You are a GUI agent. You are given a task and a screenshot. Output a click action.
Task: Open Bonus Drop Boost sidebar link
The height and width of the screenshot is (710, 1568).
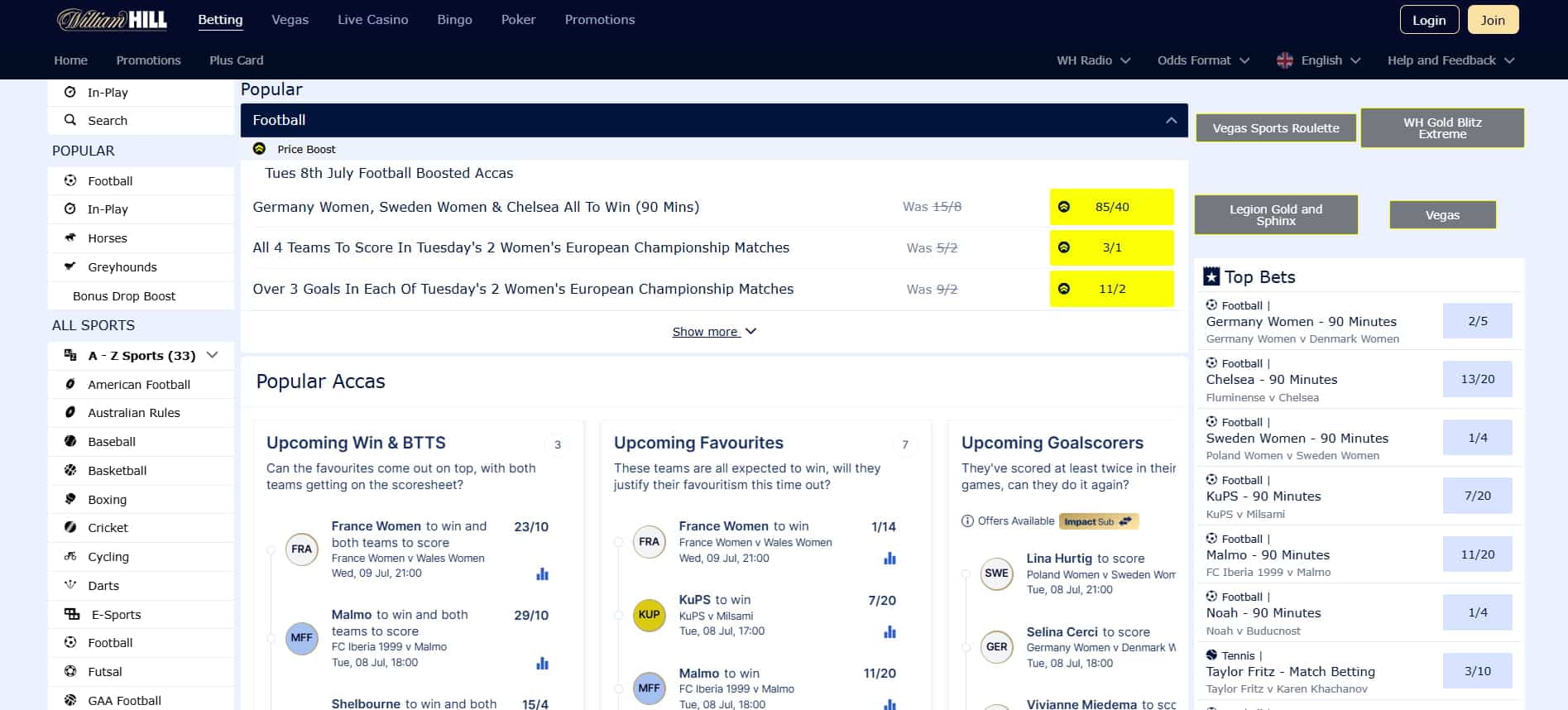pos(124,295)
